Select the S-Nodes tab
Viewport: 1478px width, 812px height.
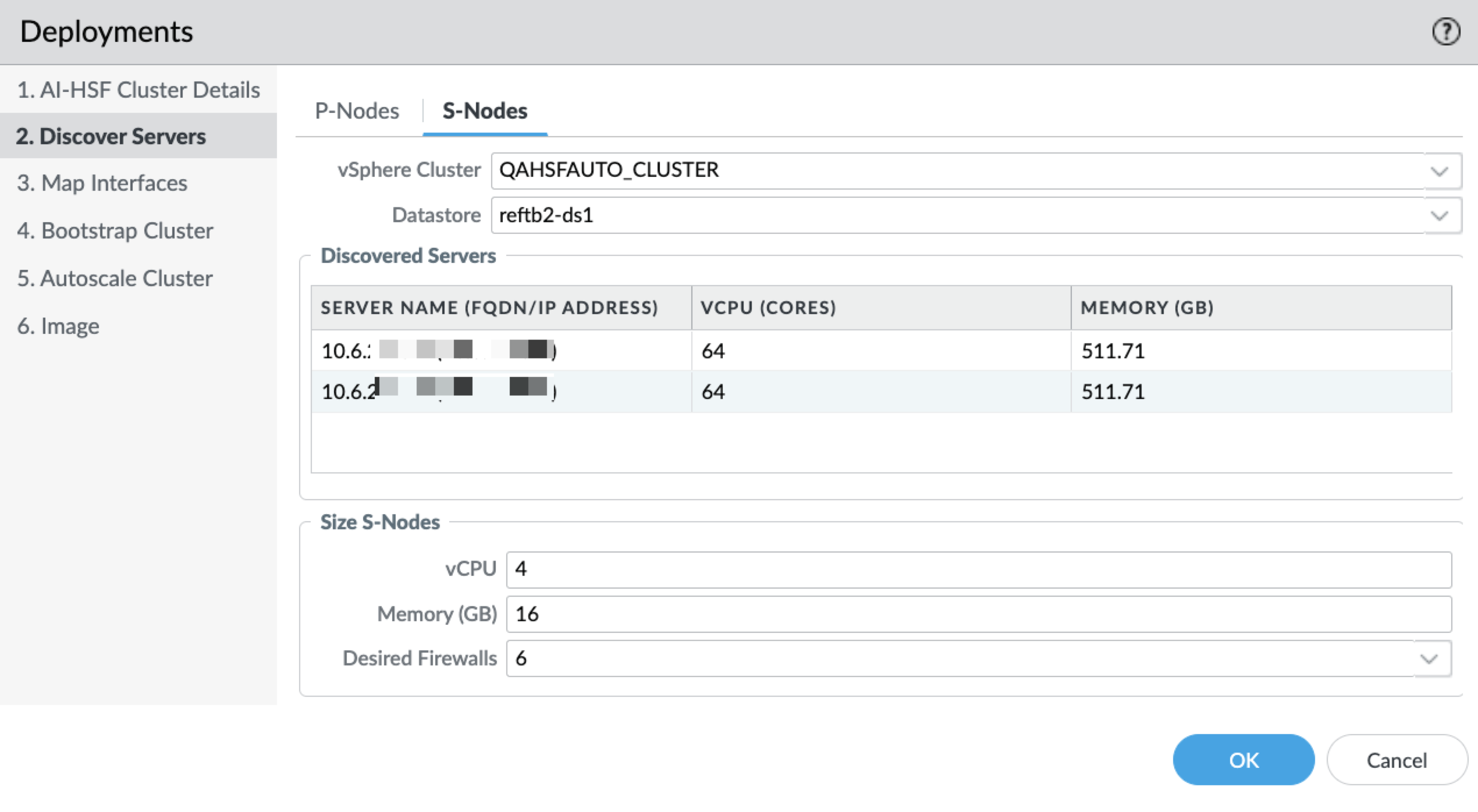pyautogui.click(x=484, y=111)
